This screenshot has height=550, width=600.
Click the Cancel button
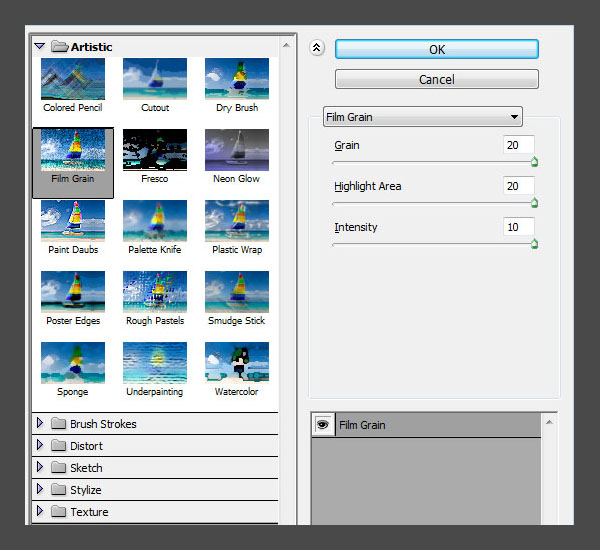[x=437, y=79]
